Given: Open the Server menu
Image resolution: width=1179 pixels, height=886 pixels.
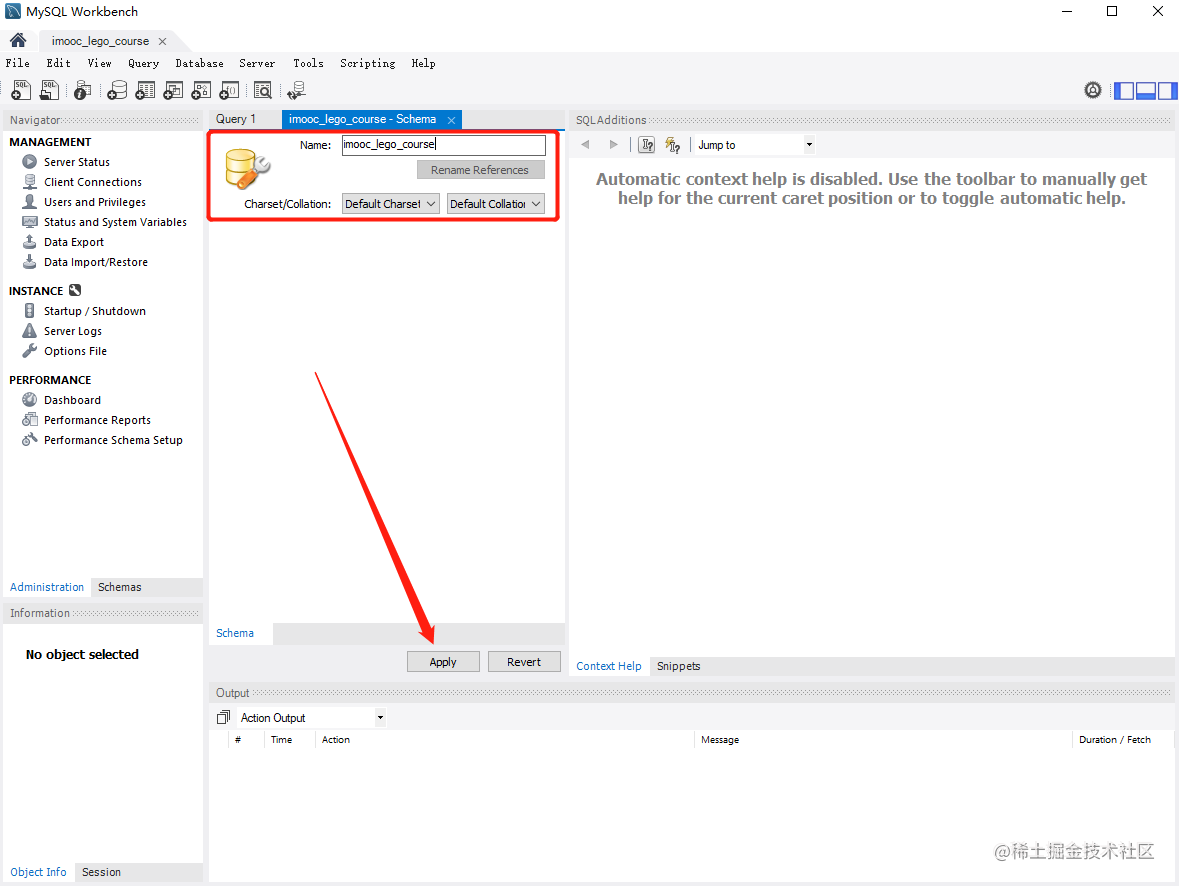Looking at the screenshot, I should point(257,63).
